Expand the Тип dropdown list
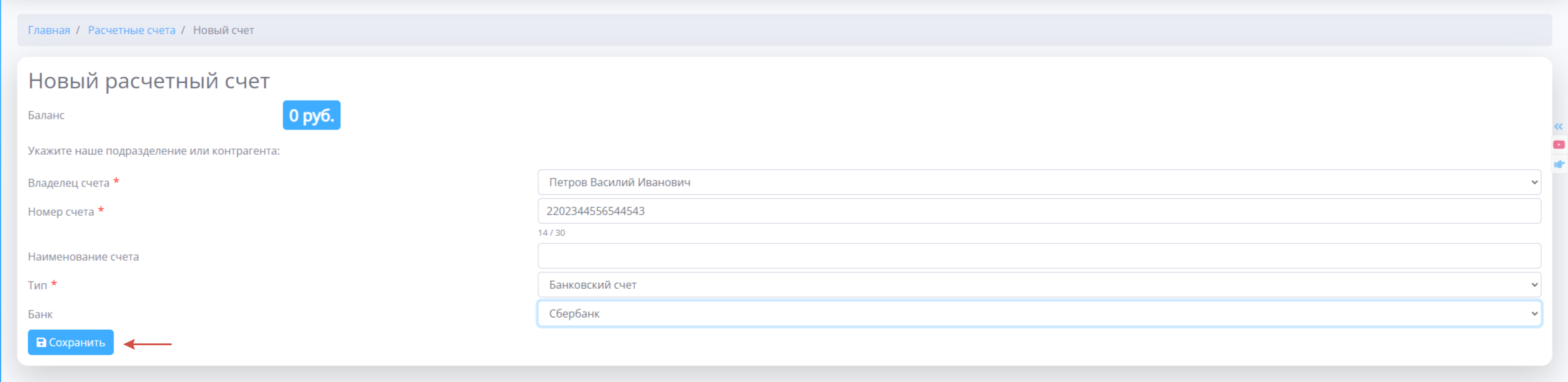 (1039, 285)
